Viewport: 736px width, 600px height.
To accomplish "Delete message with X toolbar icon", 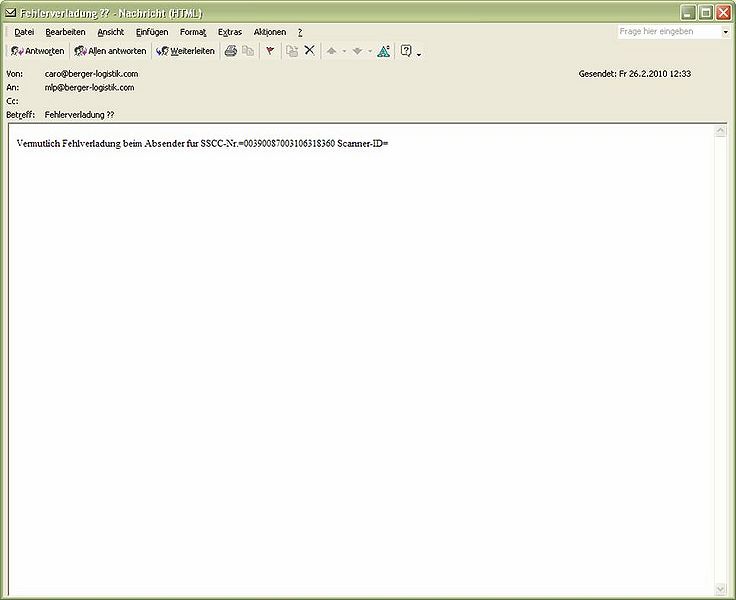I will point(309,50).
